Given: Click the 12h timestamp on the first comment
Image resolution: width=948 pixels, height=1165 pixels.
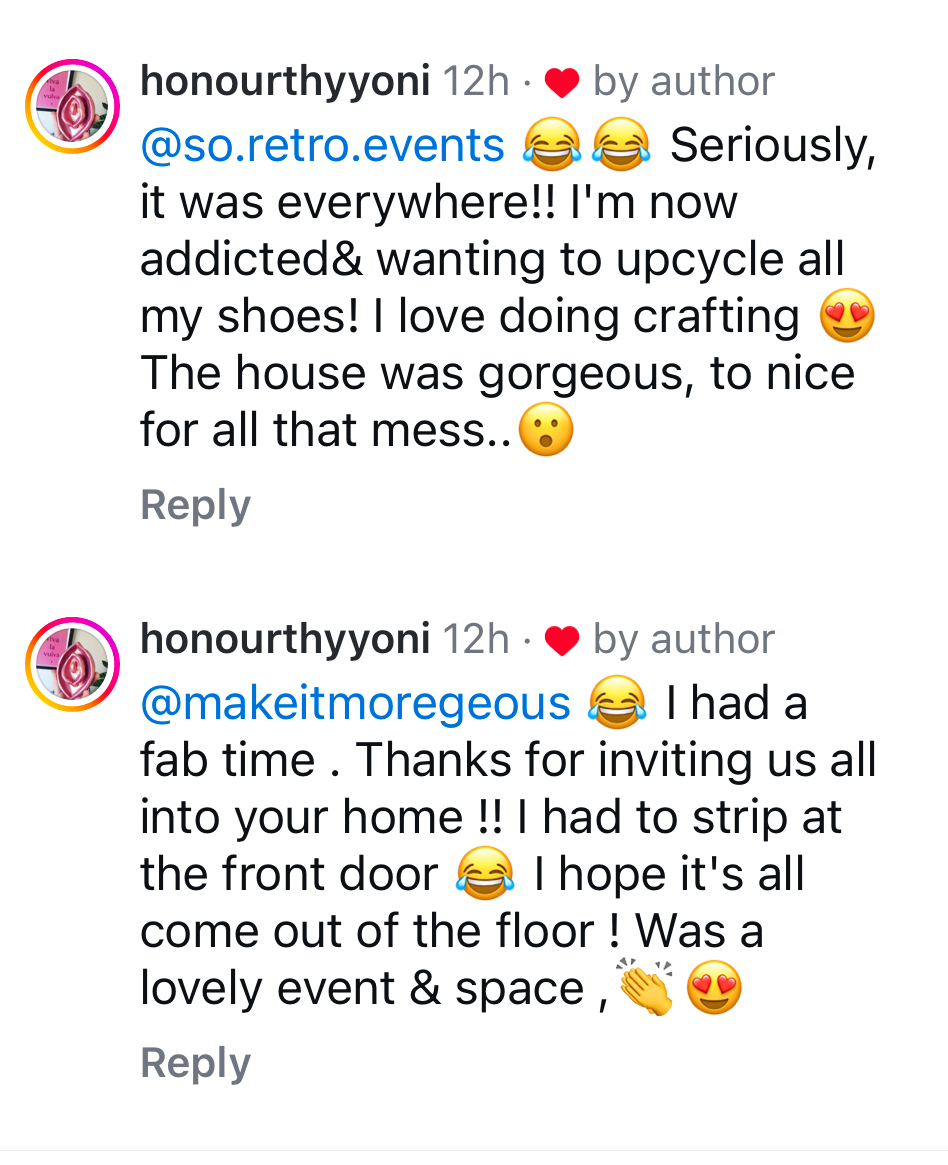Looking at the screenshot, I should (476, 81).
